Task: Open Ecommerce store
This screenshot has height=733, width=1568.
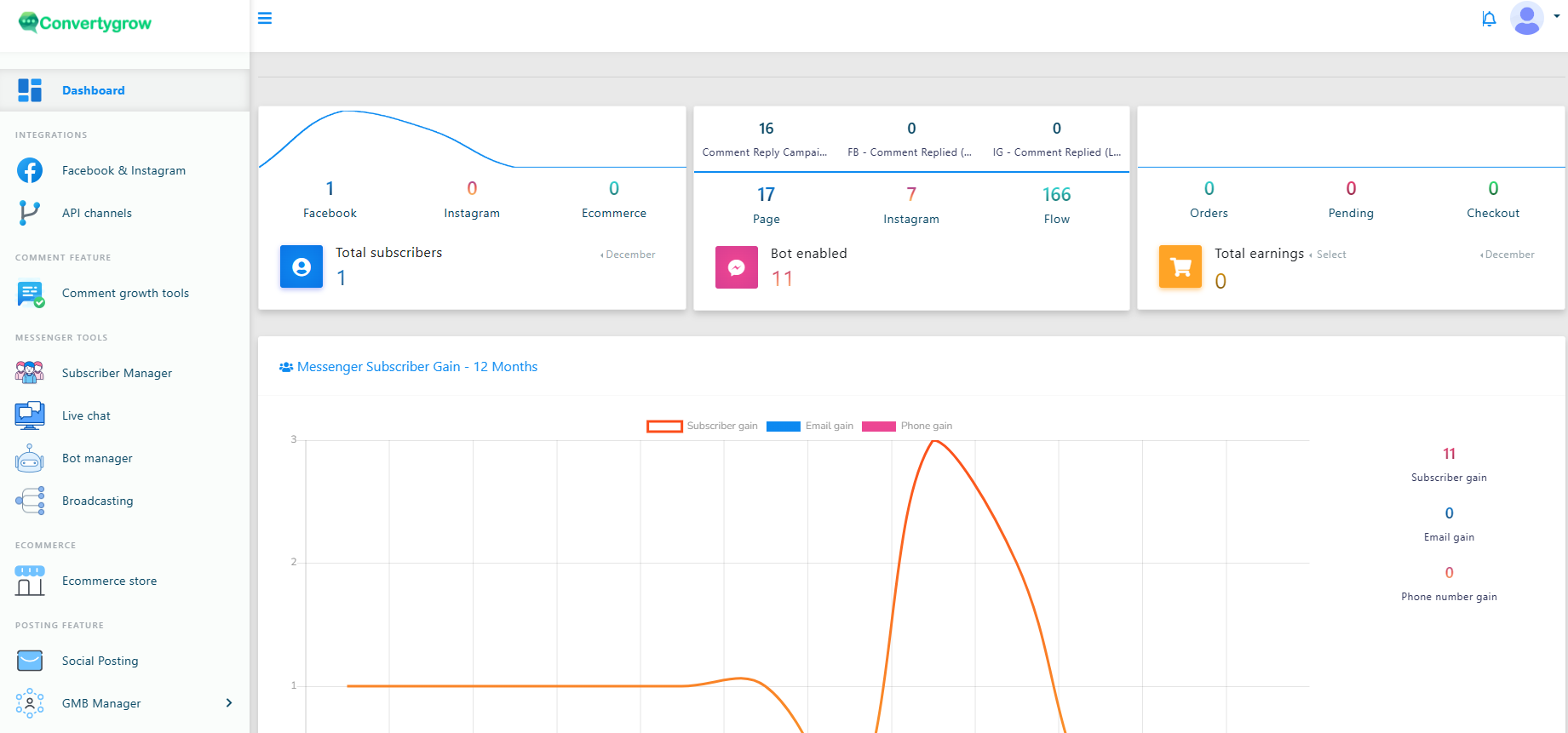Action: [110, 581]
